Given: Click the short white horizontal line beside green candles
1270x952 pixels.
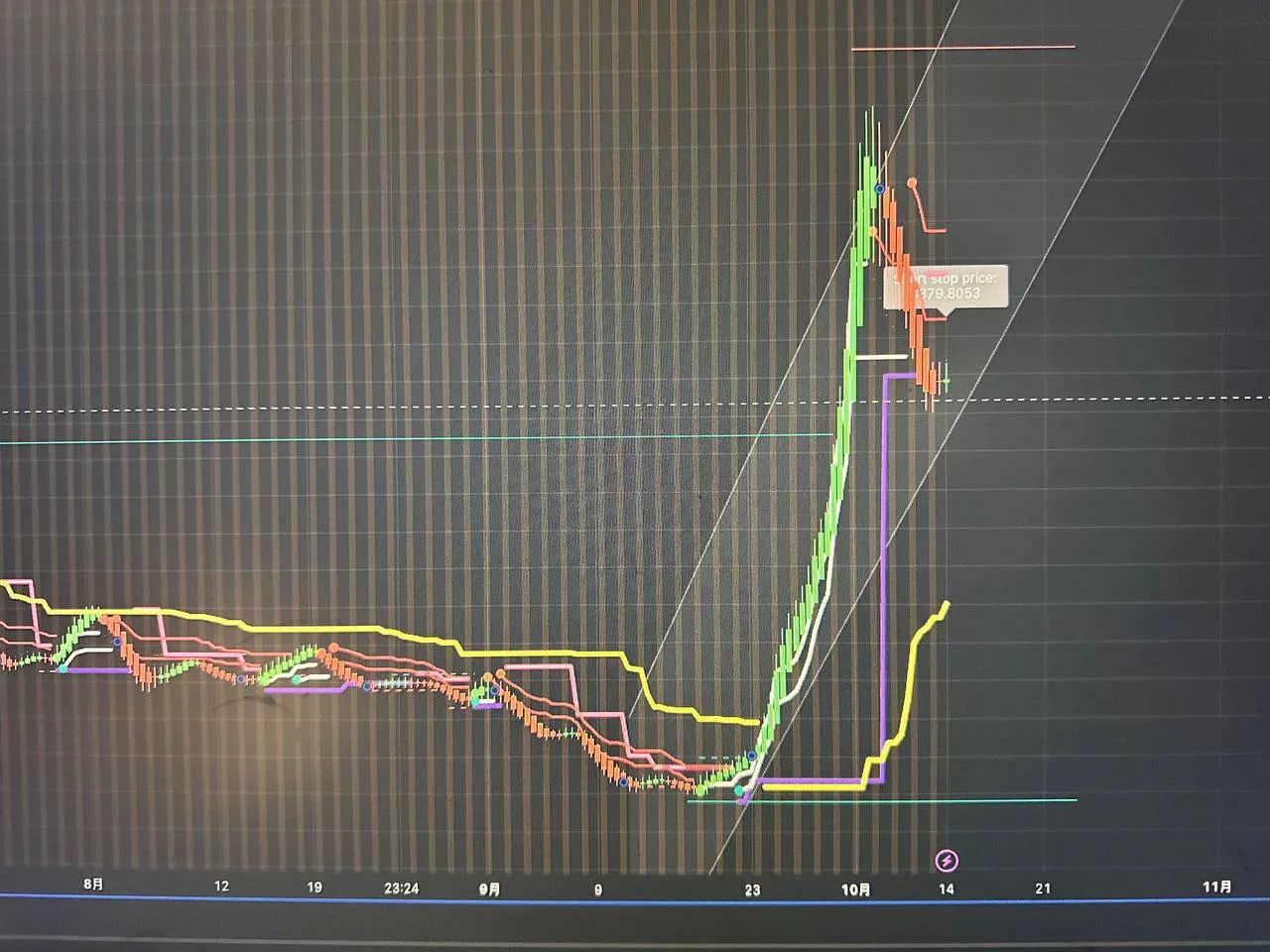Looking at the screenshot, I should click(881, 356).
